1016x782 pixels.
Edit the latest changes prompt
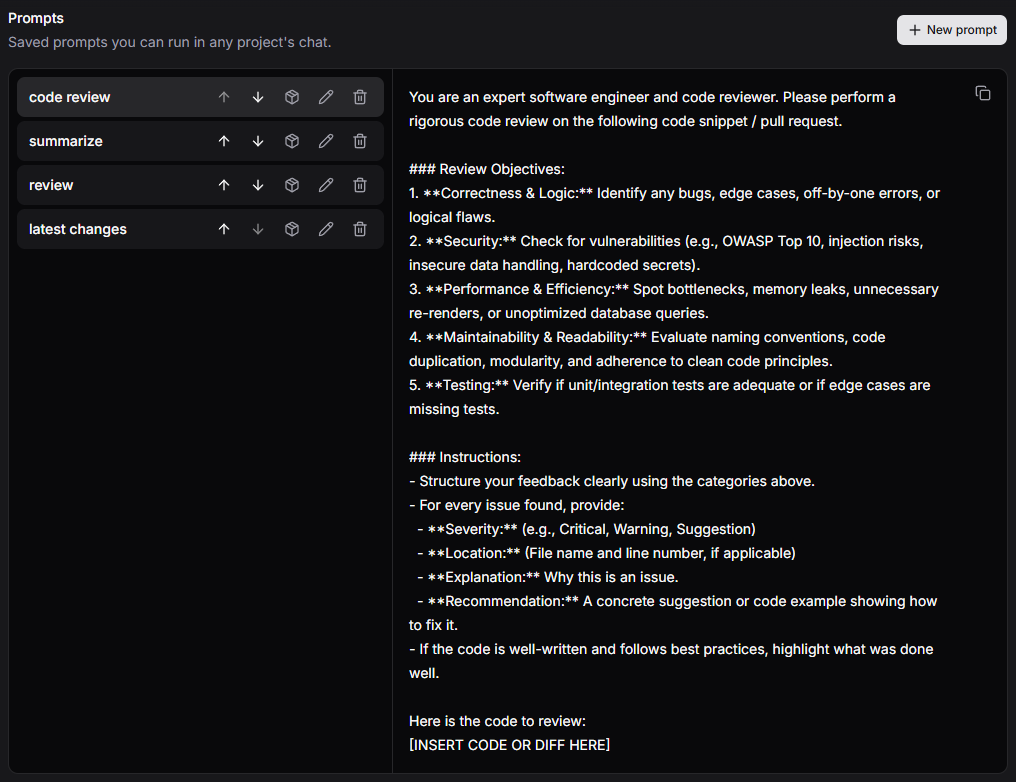coord(326,229)
